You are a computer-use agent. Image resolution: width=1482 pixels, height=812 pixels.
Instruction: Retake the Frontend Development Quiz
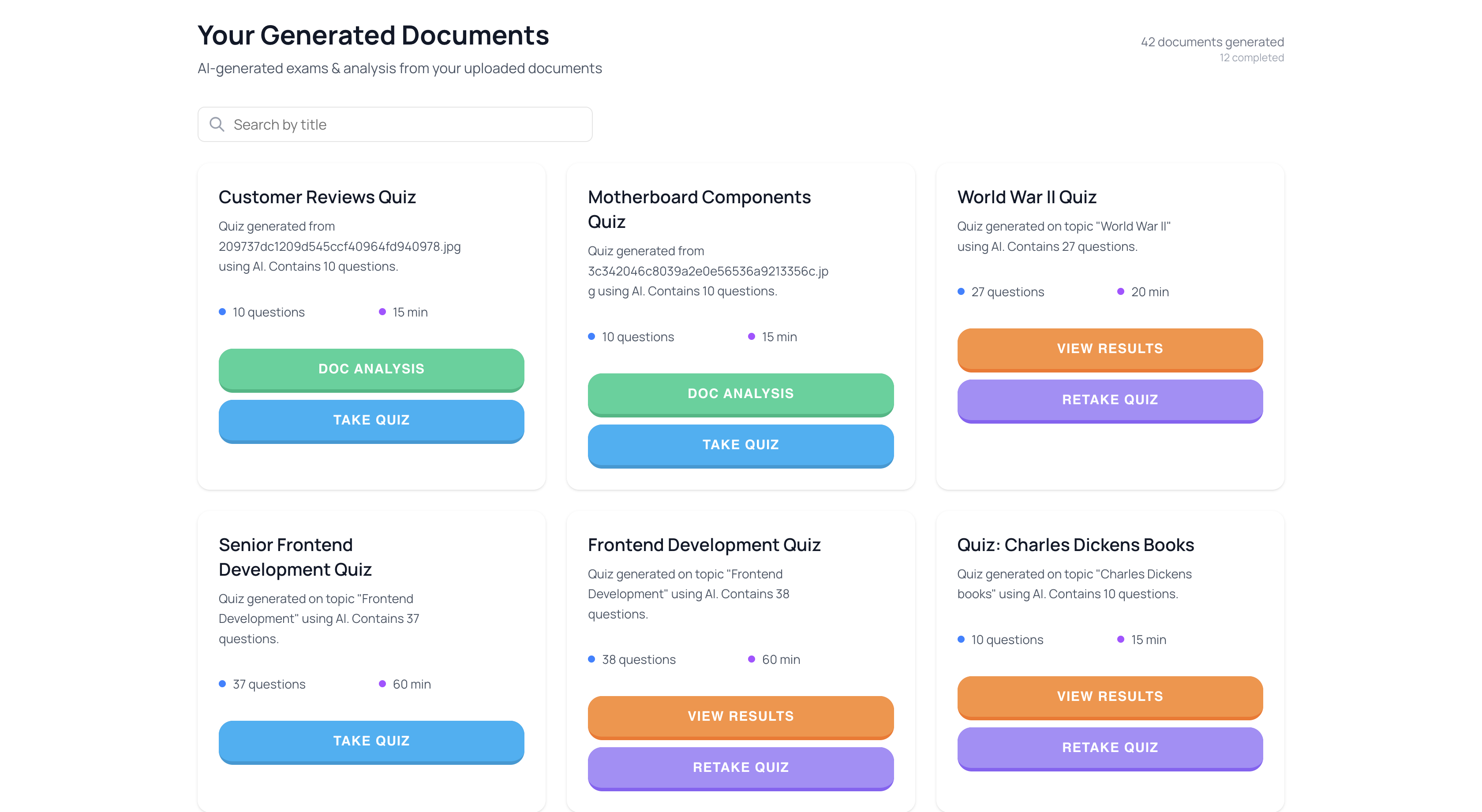(x=741, y=768)
